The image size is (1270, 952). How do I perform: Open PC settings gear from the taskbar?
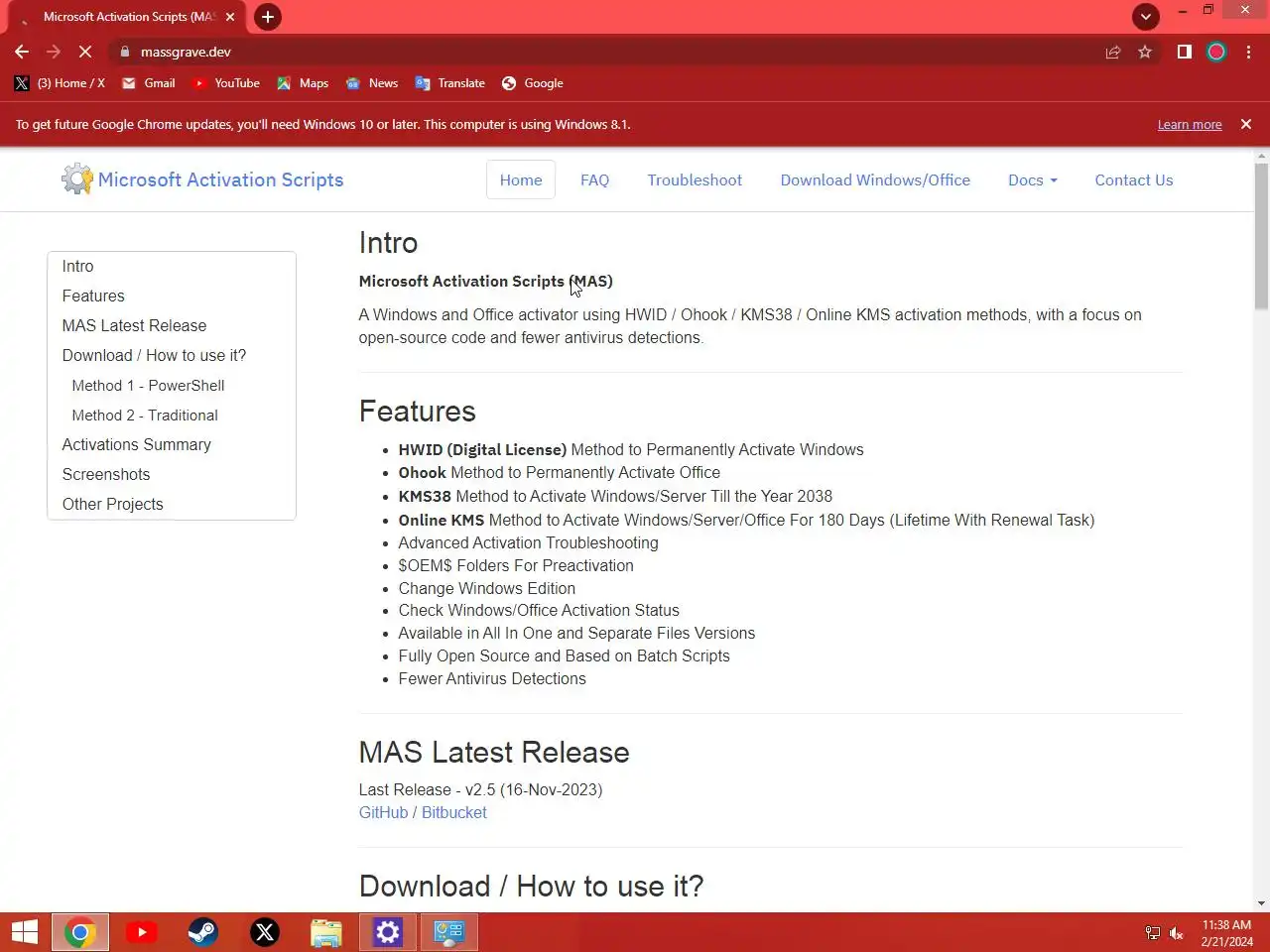388,932
